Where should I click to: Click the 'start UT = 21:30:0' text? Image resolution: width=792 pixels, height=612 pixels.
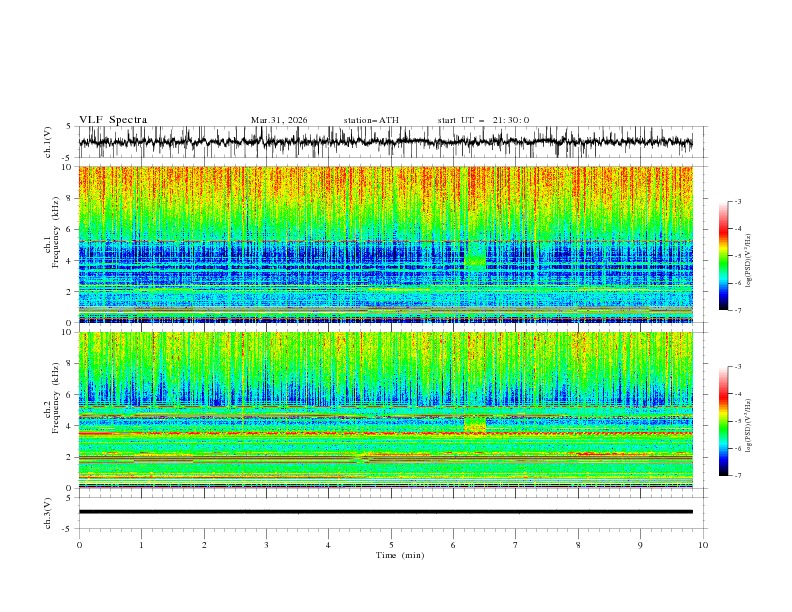(x=483, y=120)
